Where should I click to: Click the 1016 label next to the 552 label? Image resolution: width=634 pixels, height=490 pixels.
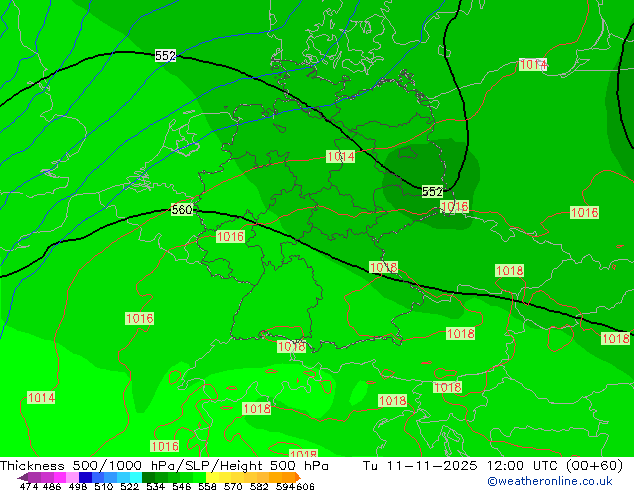454,207
